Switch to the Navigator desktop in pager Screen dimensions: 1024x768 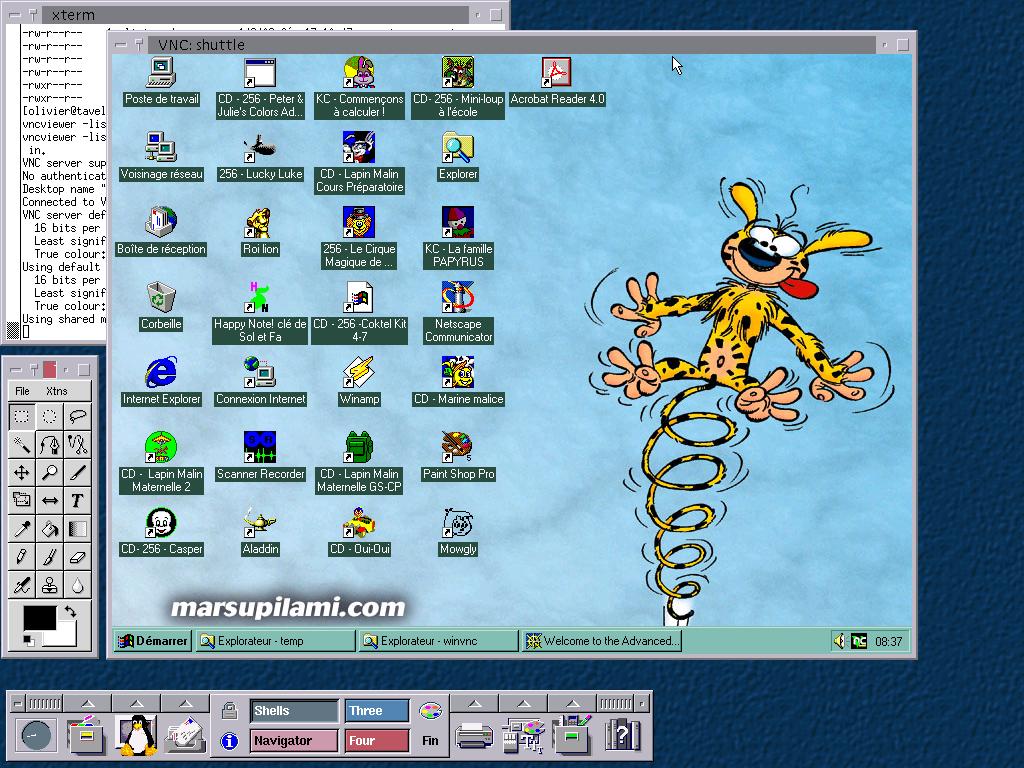click(294, 741)
